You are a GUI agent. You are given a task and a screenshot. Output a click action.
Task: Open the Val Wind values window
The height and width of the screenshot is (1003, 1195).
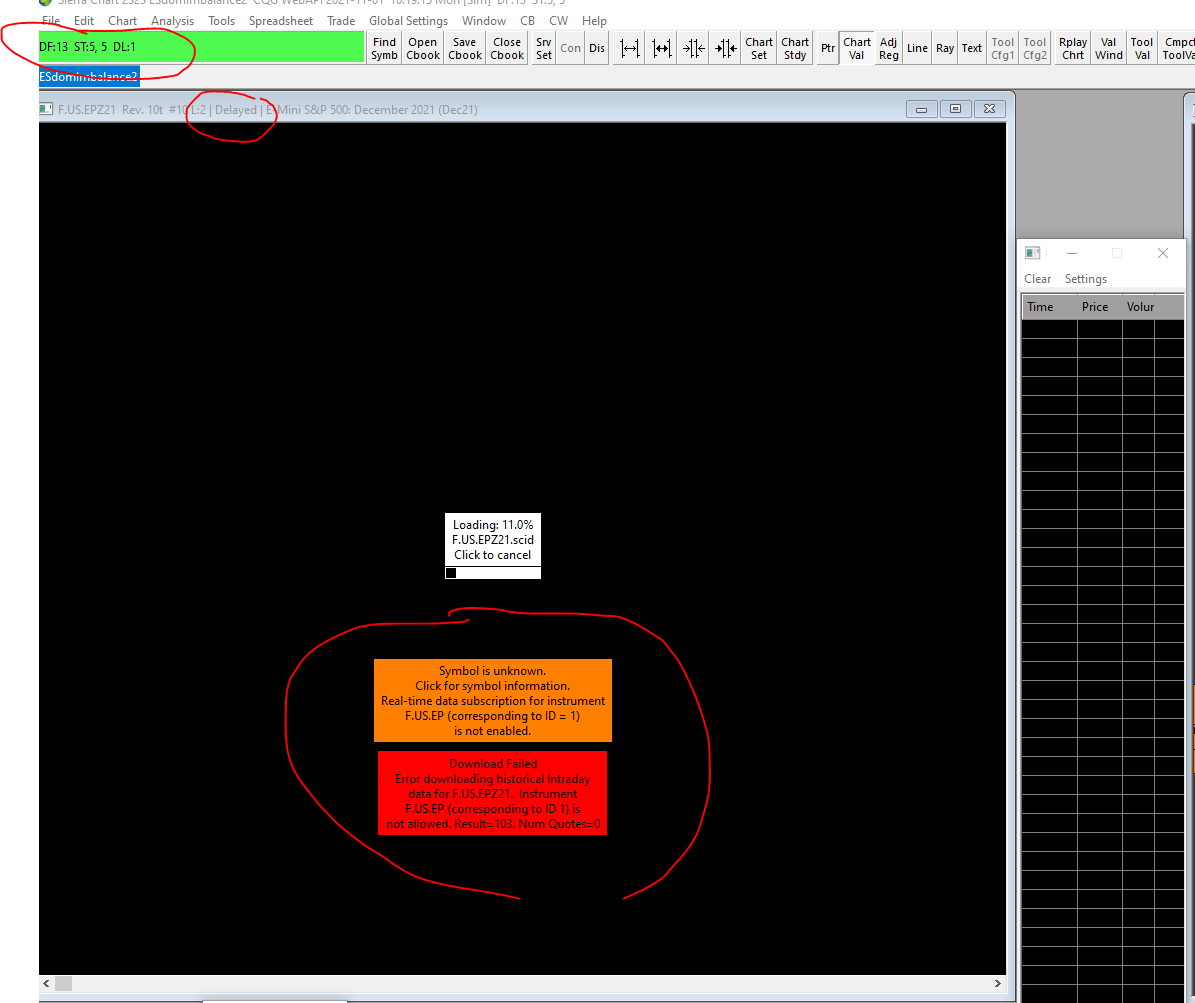(x=1108, y=48)
